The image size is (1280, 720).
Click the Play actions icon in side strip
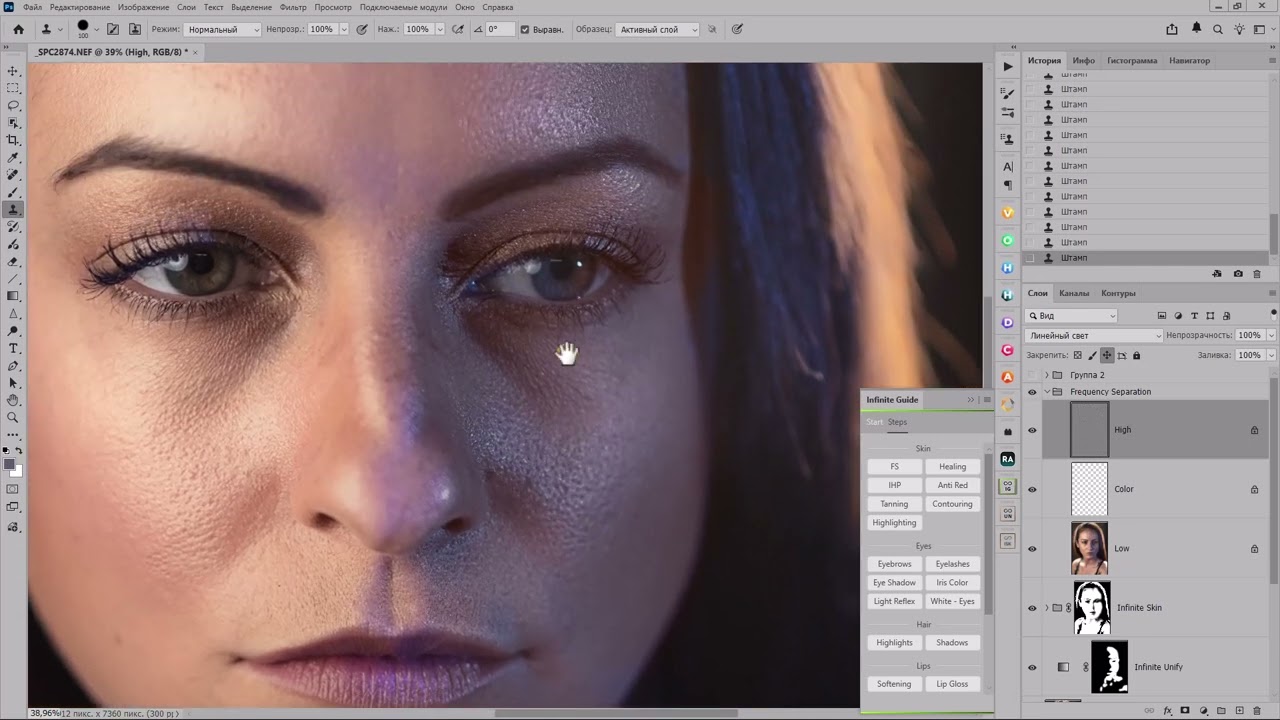coord(1008,67)
